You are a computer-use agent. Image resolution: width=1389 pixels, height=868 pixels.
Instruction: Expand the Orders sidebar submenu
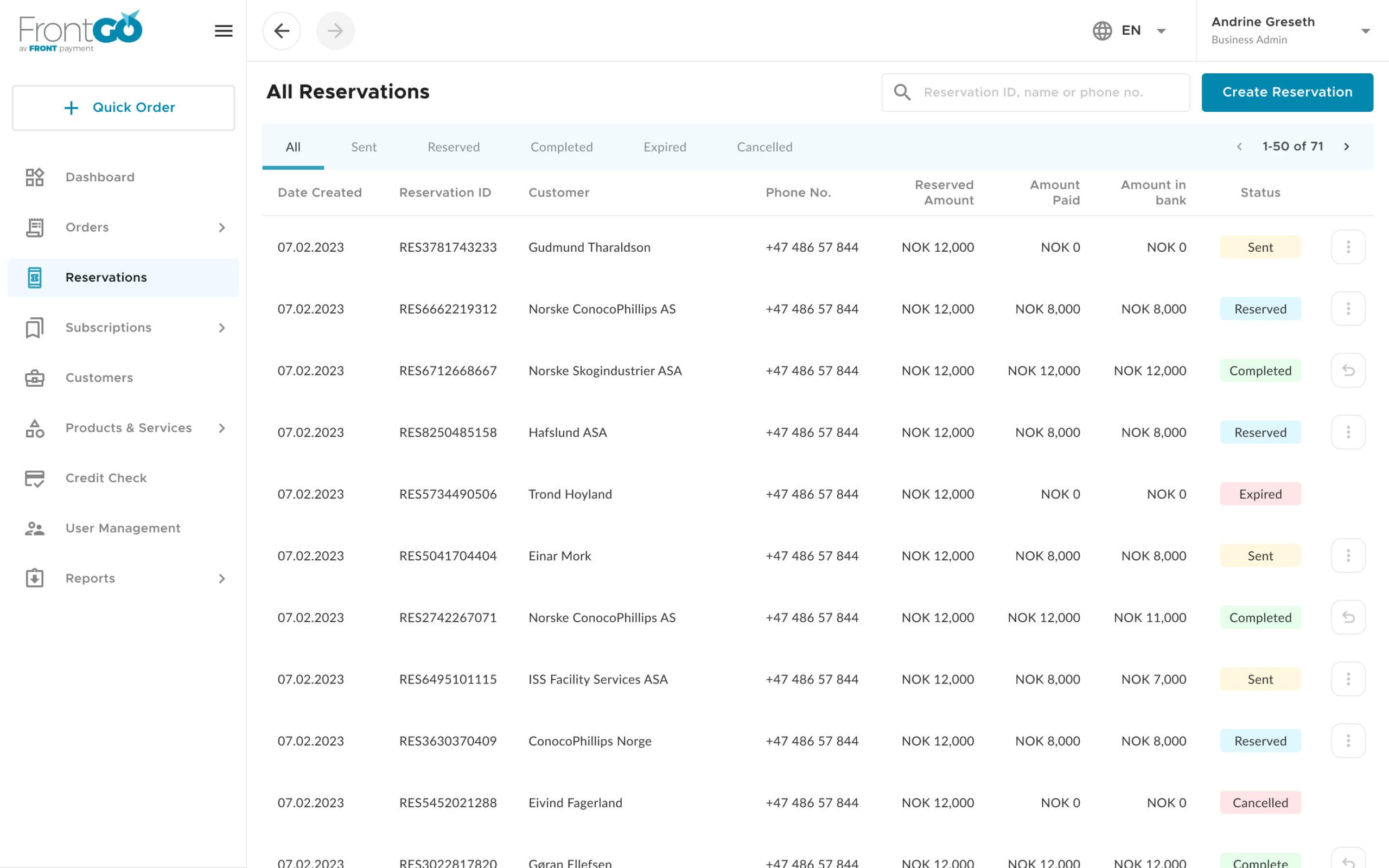pyautogui.click(x=221, y=227)
